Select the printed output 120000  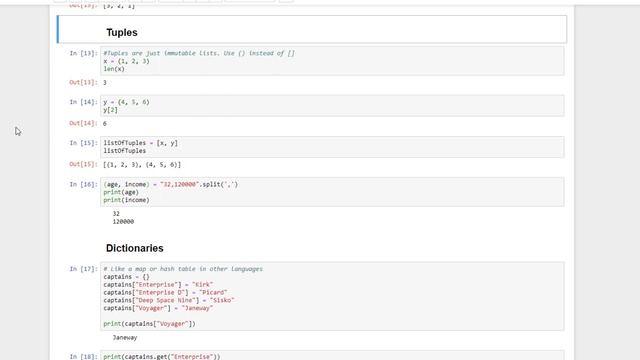coord(123,222)
